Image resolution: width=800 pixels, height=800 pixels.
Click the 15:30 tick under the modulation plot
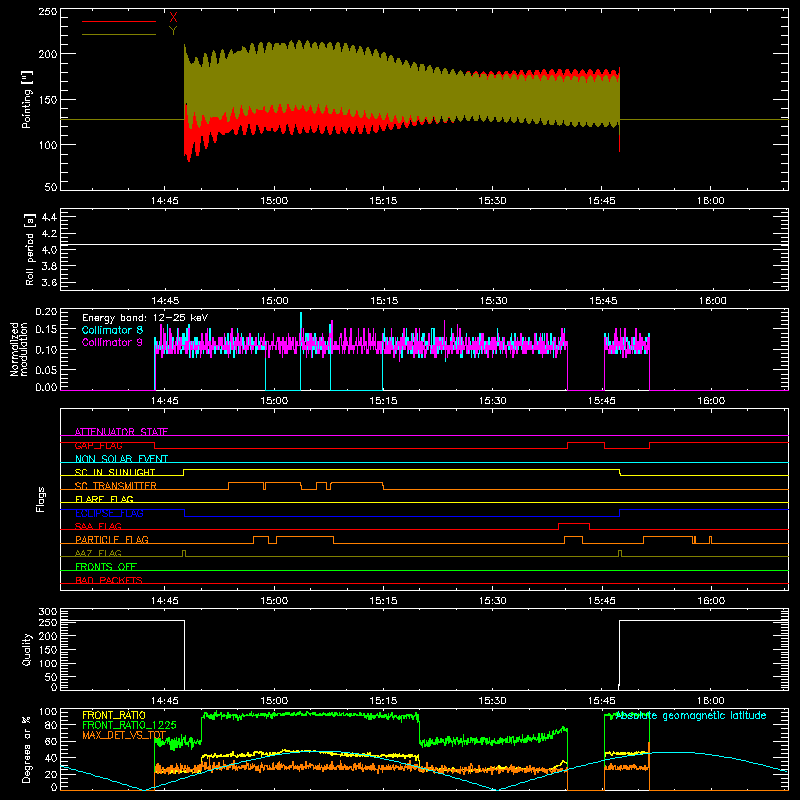click(493, 401)
